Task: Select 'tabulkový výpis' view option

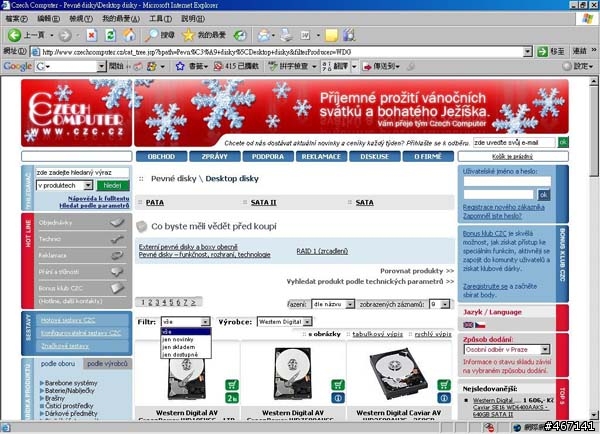Action: pos(377,334)
